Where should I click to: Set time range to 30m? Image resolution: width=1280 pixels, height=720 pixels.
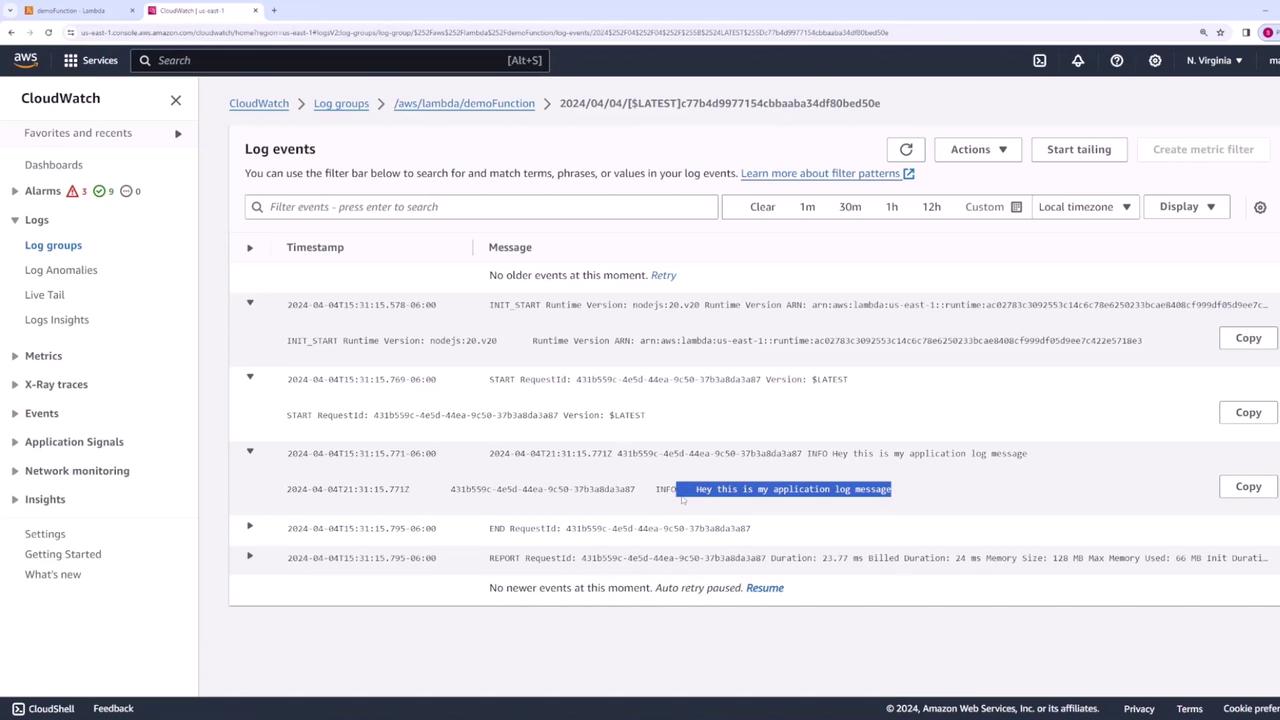point(850,207)
